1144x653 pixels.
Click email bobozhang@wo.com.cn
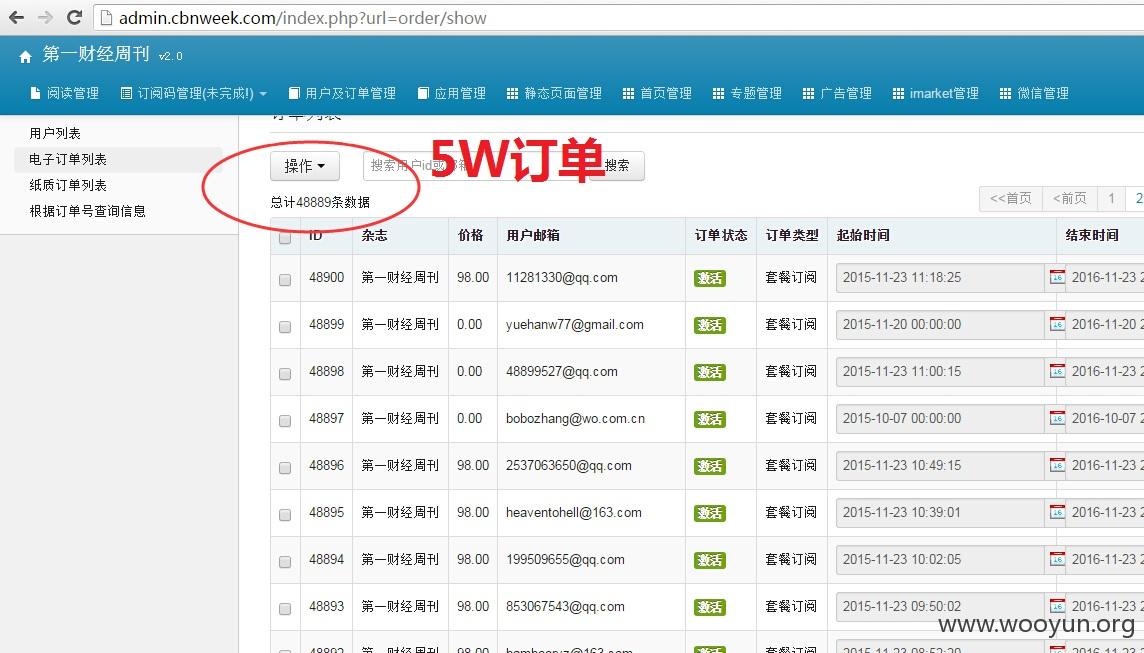pos(576,419)
